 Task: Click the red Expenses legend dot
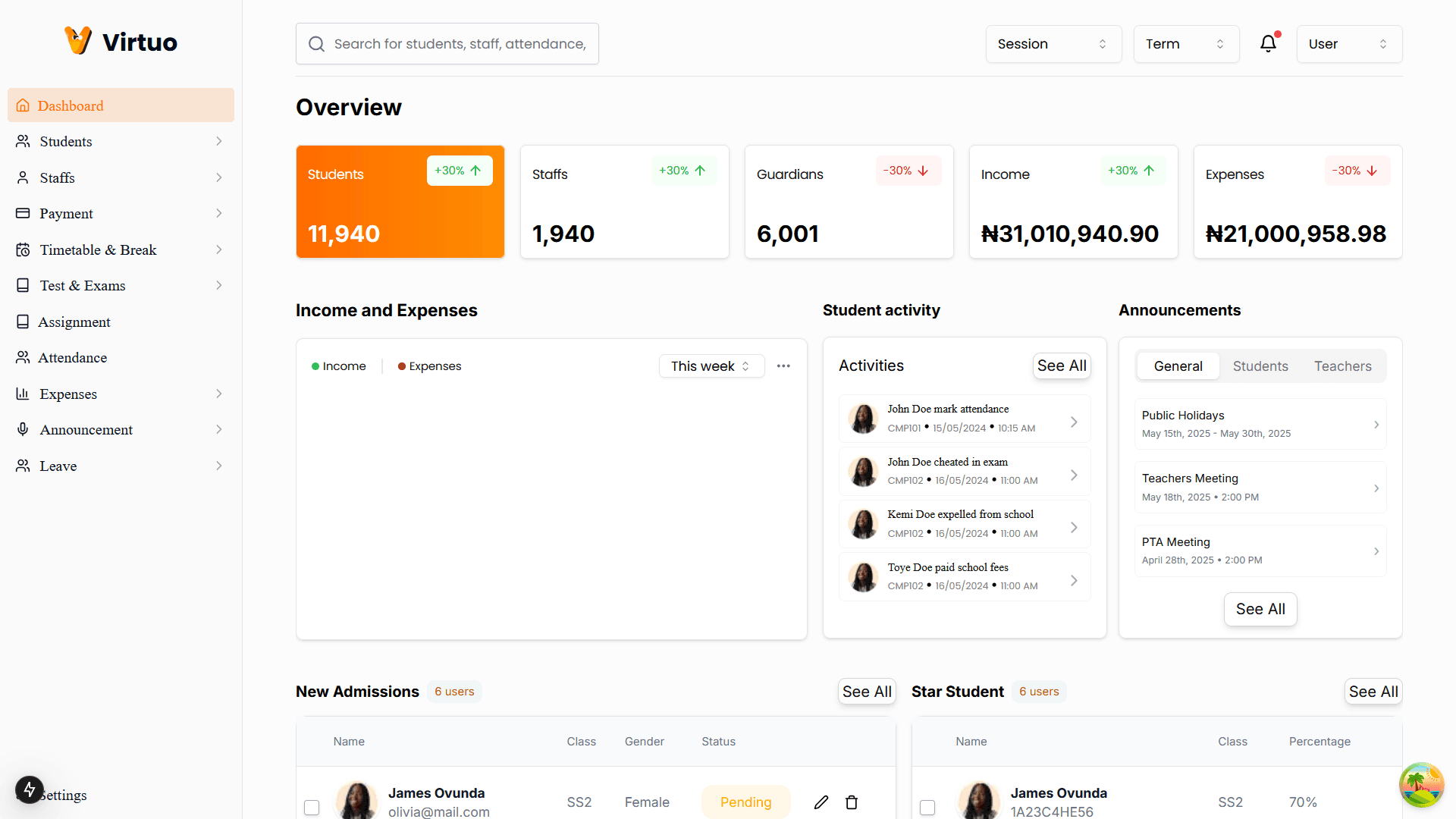click(402, 366)
